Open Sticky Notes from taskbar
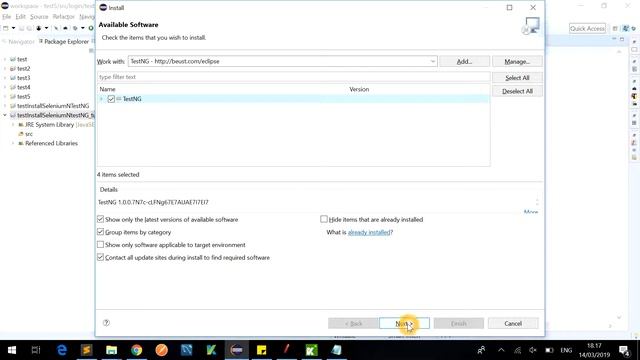Screen dimensions: 640x360 pyautogui.click(x=262, y=350)
